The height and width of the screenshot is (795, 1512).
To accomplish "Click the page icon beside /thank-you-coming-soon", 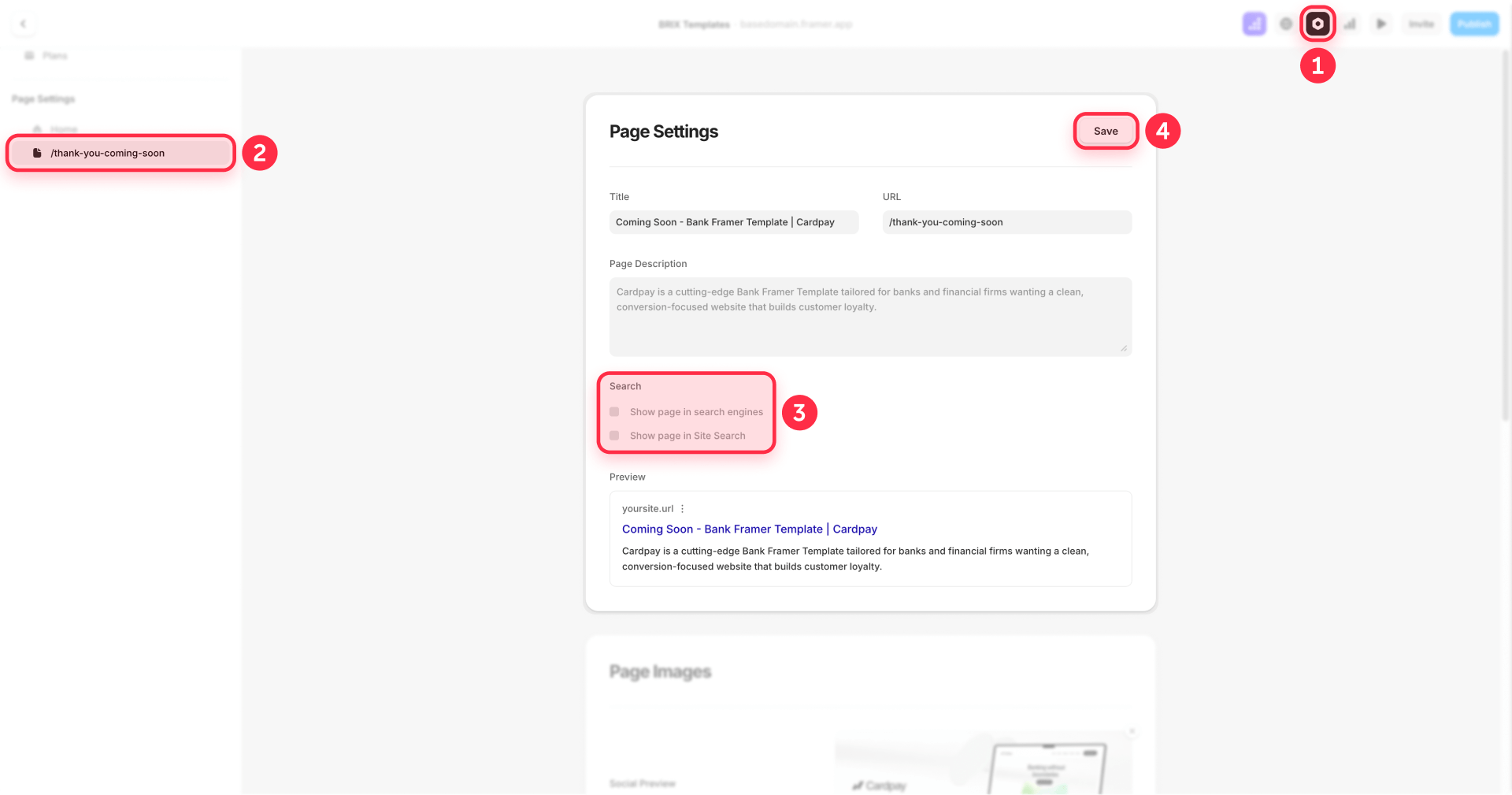I will point(37,153).
